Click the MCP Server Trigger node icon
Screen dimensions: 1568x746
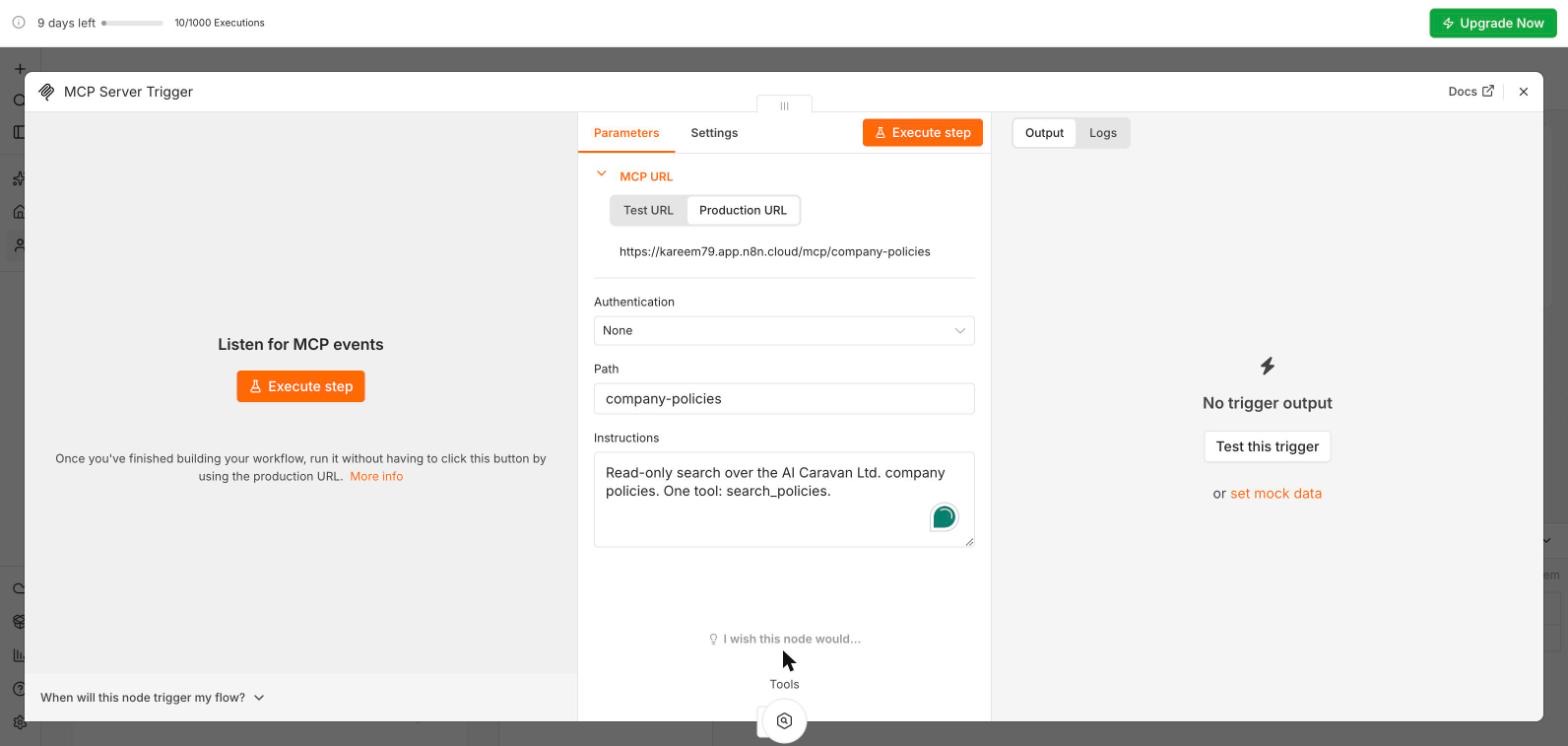46,92
